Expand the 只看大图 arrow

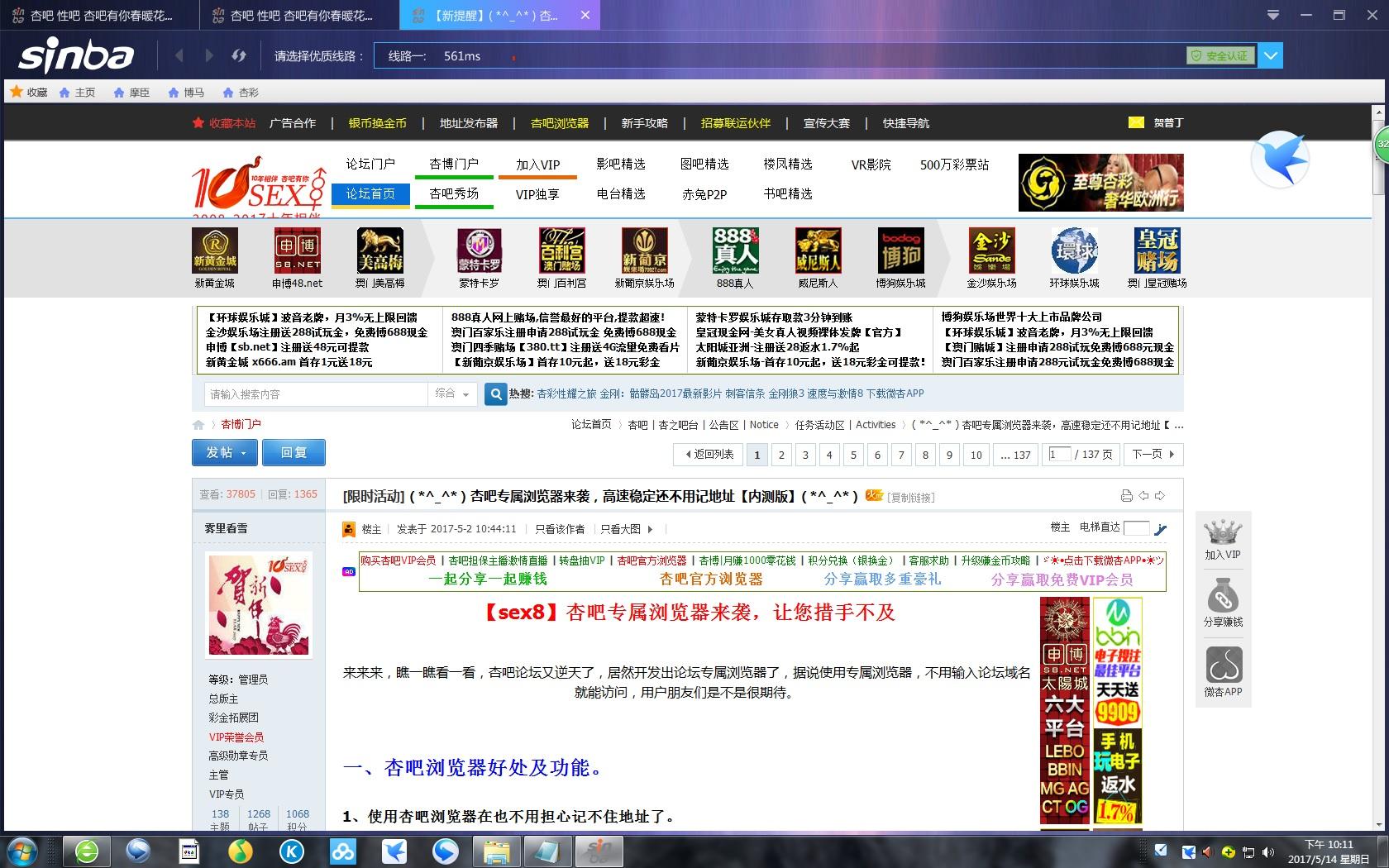(650, 529)
